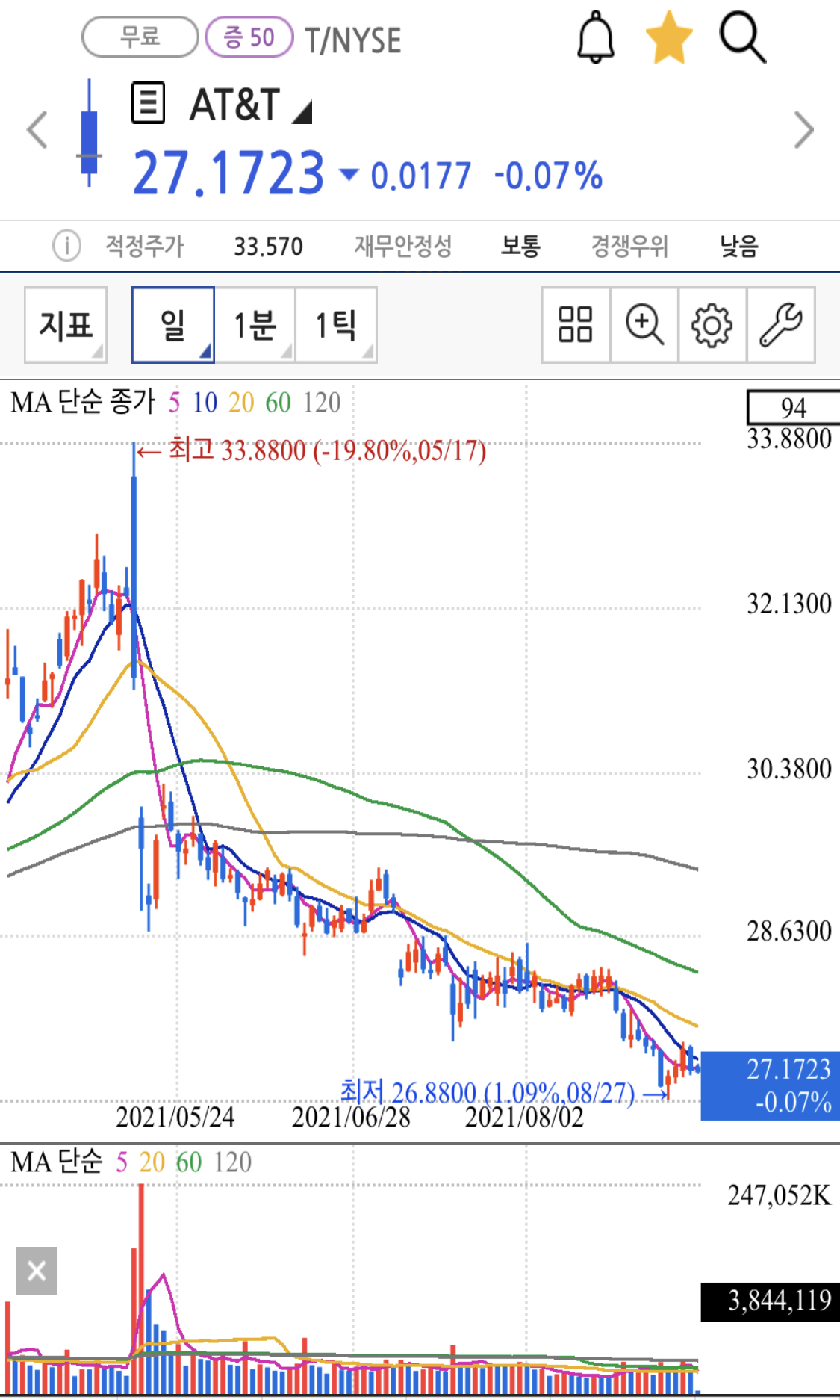Tap the 경쟁우위 competitive advantage label
840x1400 pixels.
(x=629, y=245)
